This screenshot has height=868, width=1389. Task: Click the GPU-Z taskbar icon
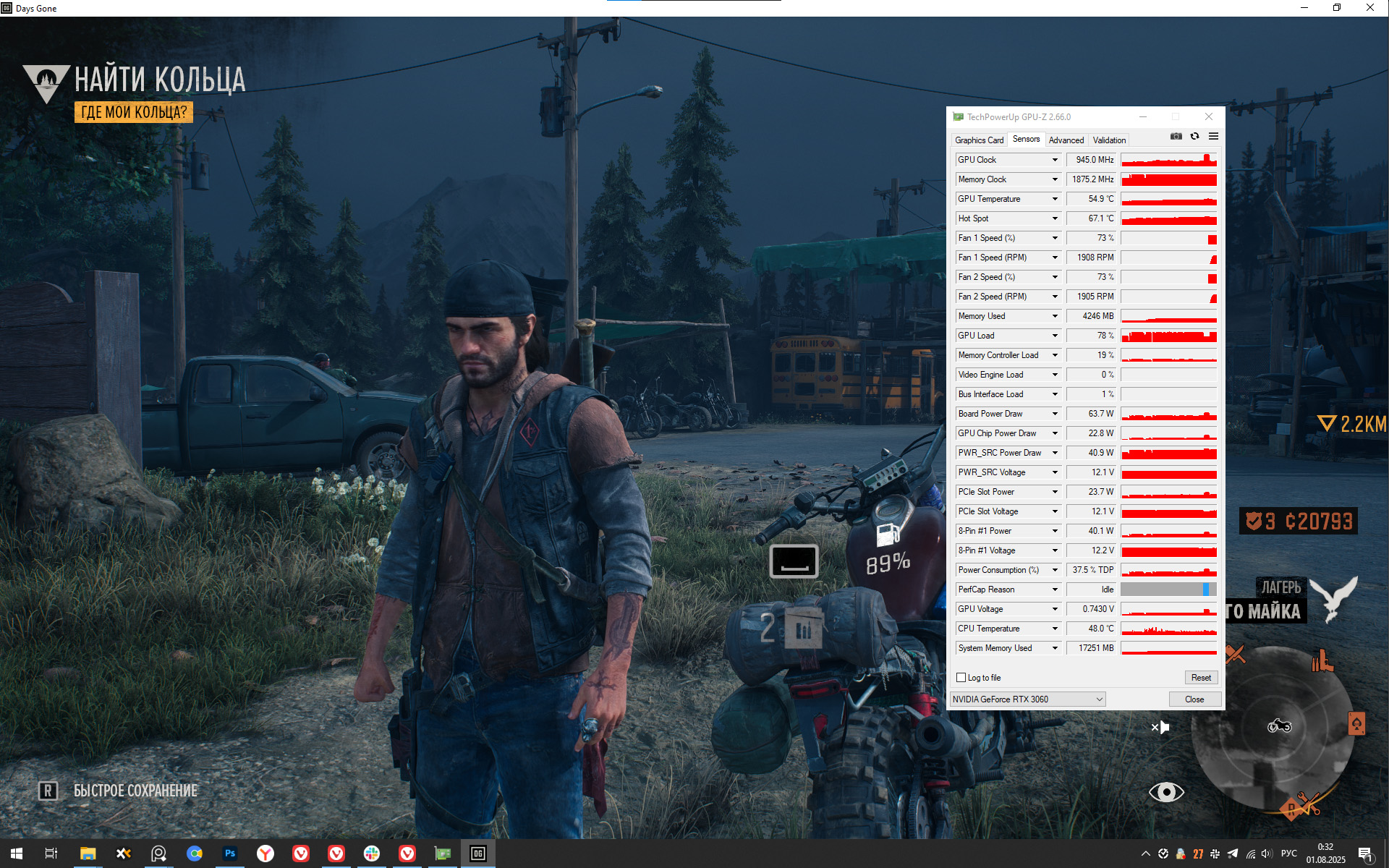[443, 854]
